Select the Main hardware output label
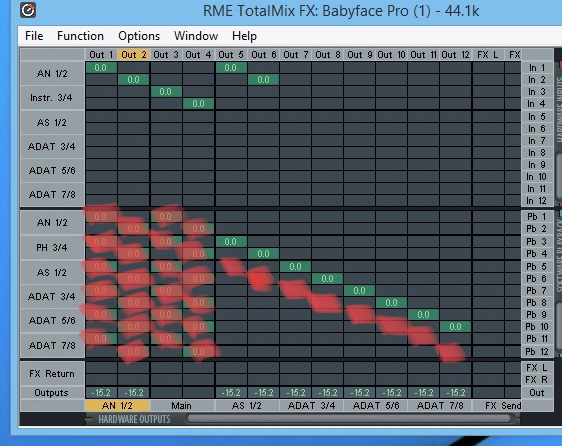Screen dimensions: 562x446 182,405
